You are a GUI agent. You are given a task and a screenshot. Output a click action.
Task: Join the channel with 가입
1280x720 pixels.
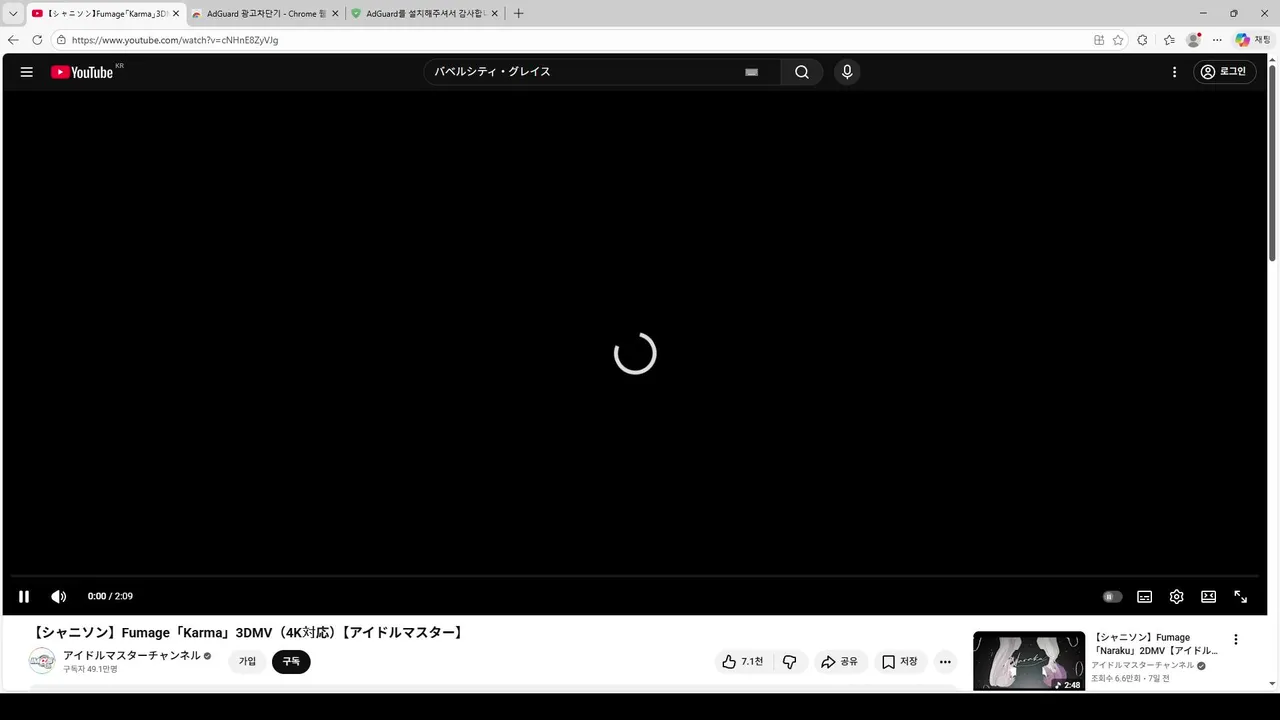click(247, 662)
